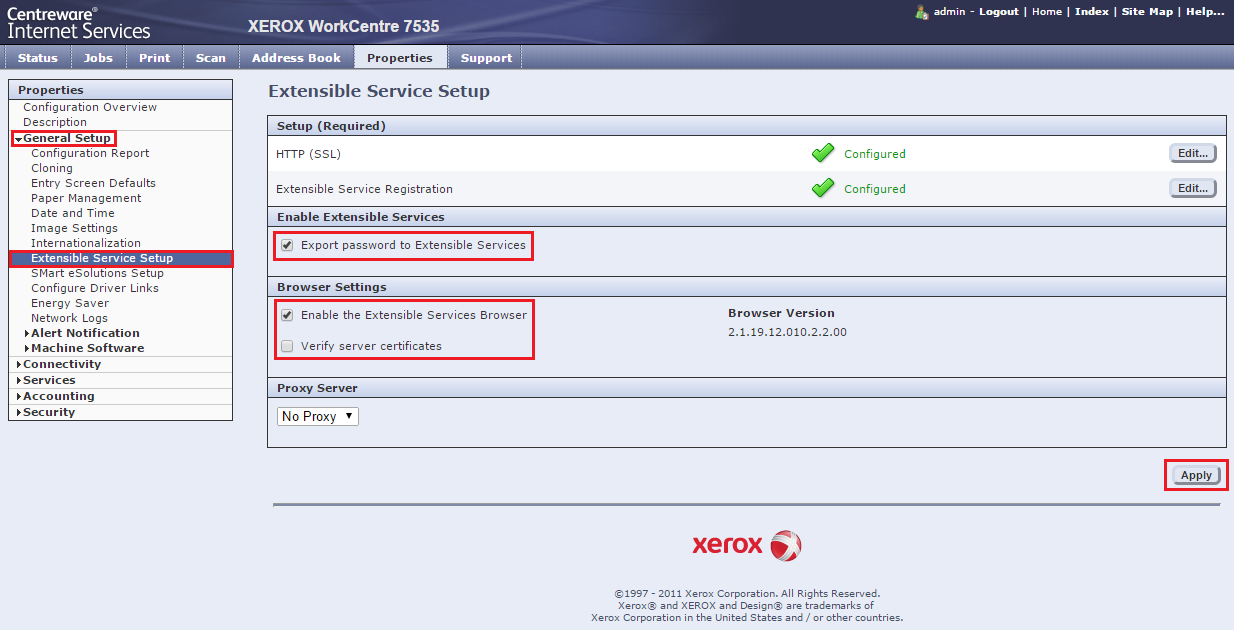Viewport: 1234px width, 630px height.
Task: Expand the Security tree section
Action: coord(48,412)
